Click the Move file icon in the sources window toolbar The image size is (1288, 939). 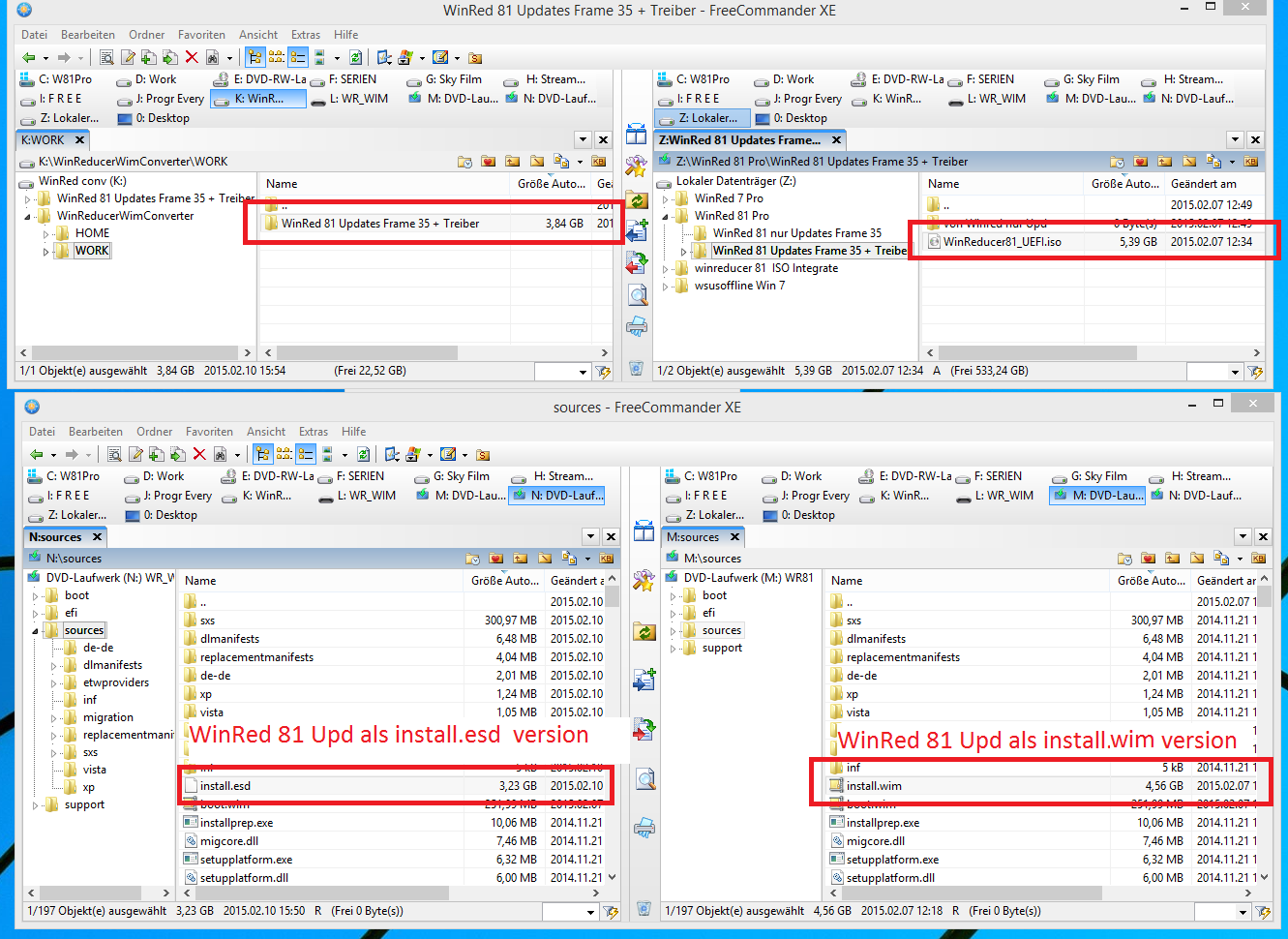coord(178,454)
